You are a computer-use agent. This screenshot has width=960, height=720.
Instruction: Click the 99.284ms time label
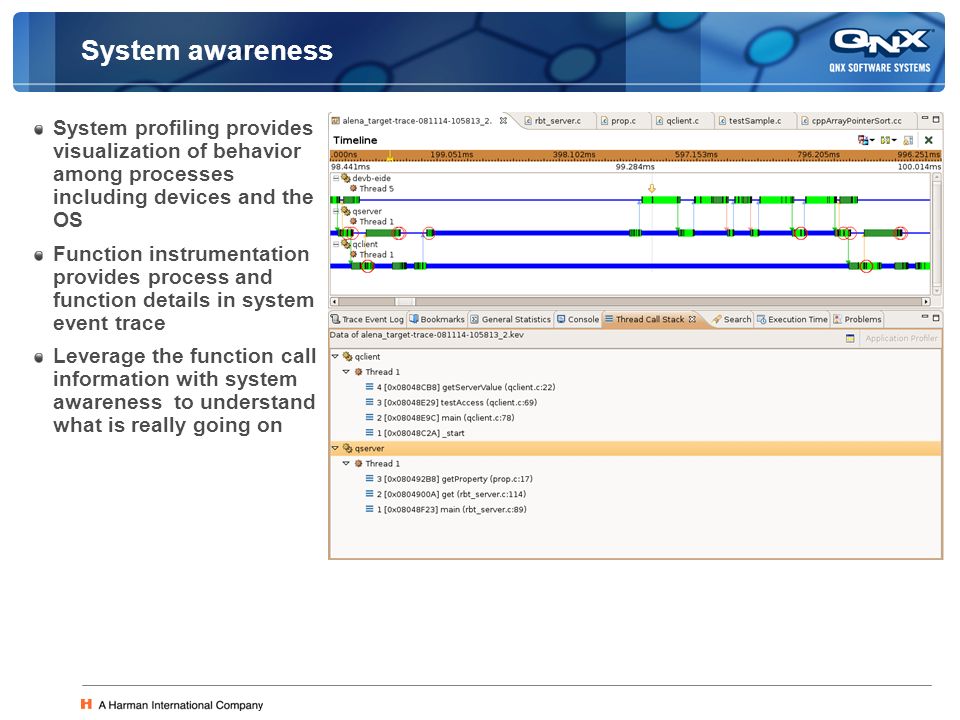(x=635, y=167)
